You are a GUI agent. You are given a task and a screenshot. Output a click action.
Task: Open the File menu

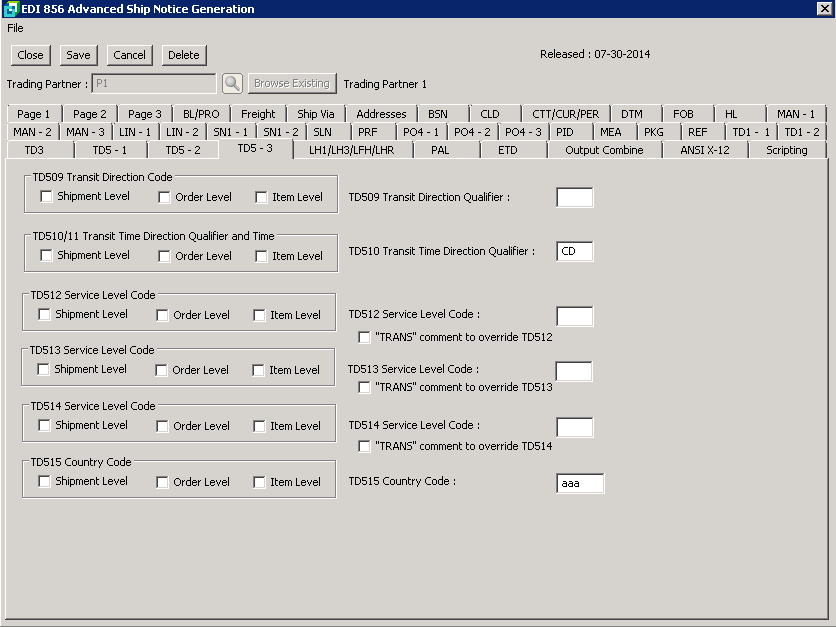15,28
